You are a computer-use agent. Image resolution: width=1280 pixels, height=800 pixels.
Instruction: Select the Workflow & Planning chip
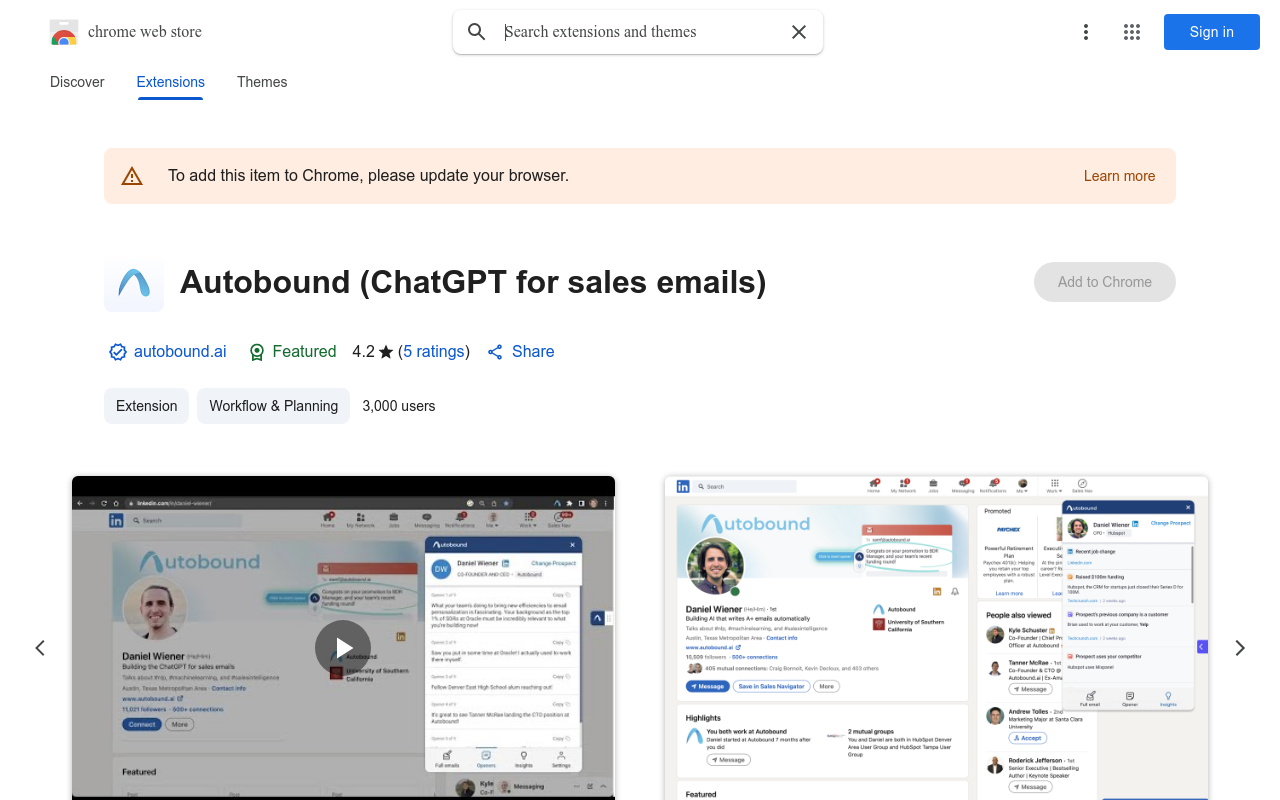(274, 406)
